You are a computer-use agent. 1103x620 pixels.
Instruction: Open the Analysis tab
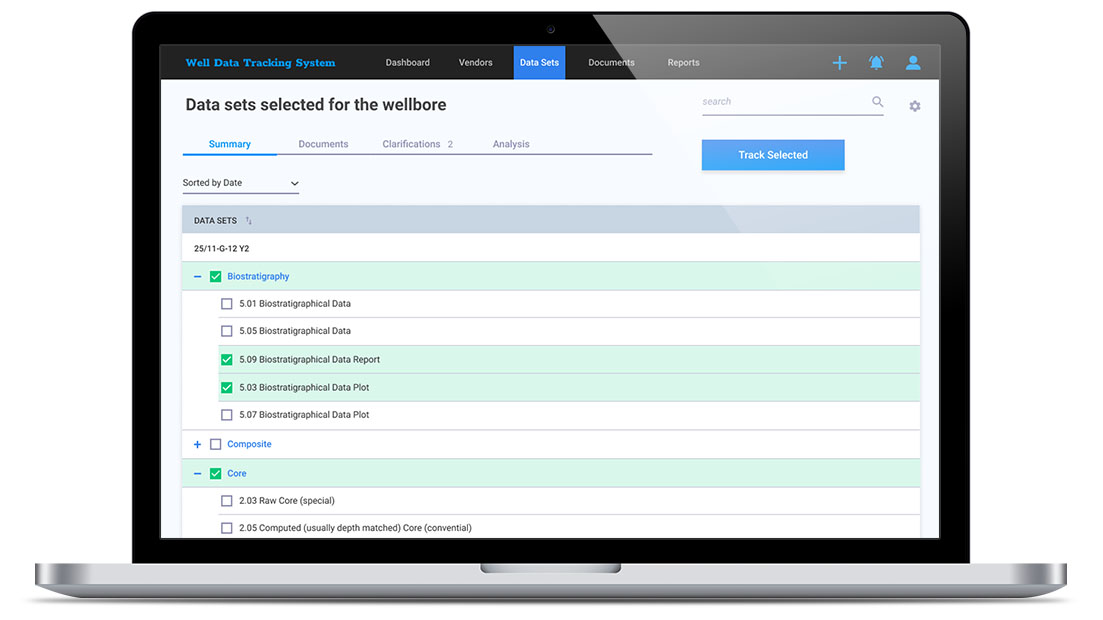coord(511,144)
